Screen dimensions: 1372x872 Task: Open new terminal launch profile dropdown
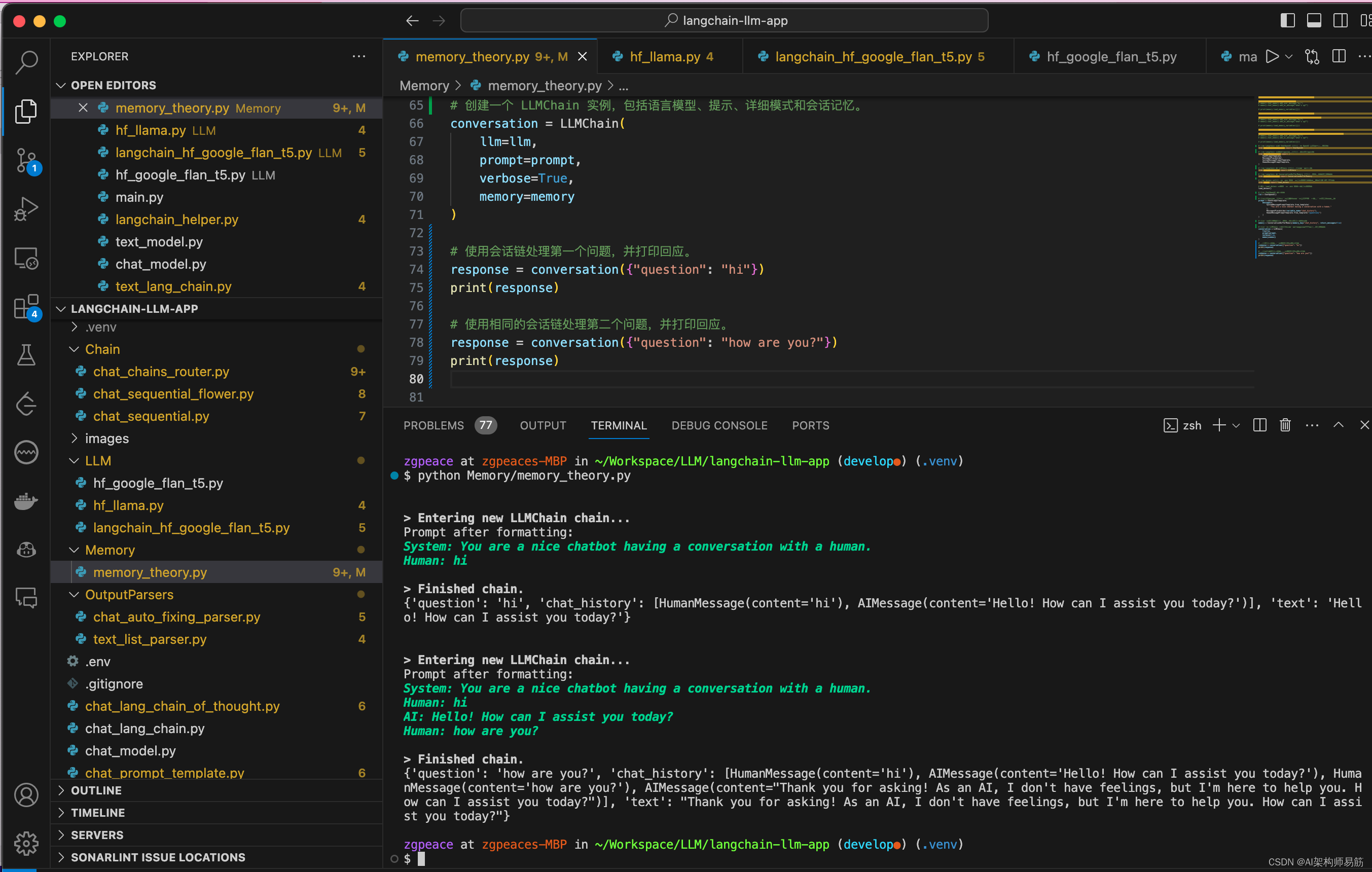point(1237,425)
